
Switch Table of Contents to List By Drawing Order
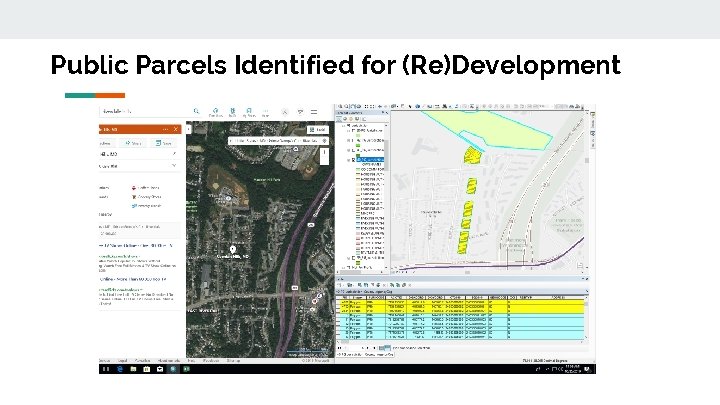[x=340, y=118]
